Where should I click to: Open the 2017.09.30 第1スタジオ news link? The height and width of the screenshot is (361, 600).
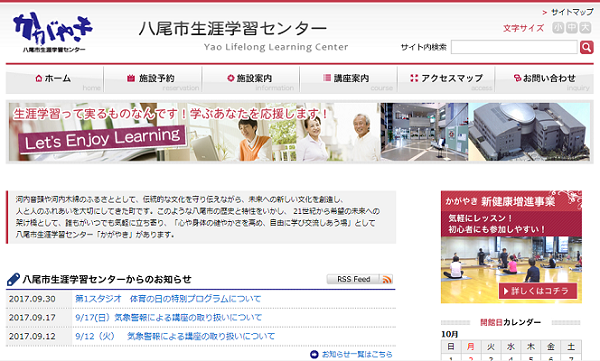point(168,299)
